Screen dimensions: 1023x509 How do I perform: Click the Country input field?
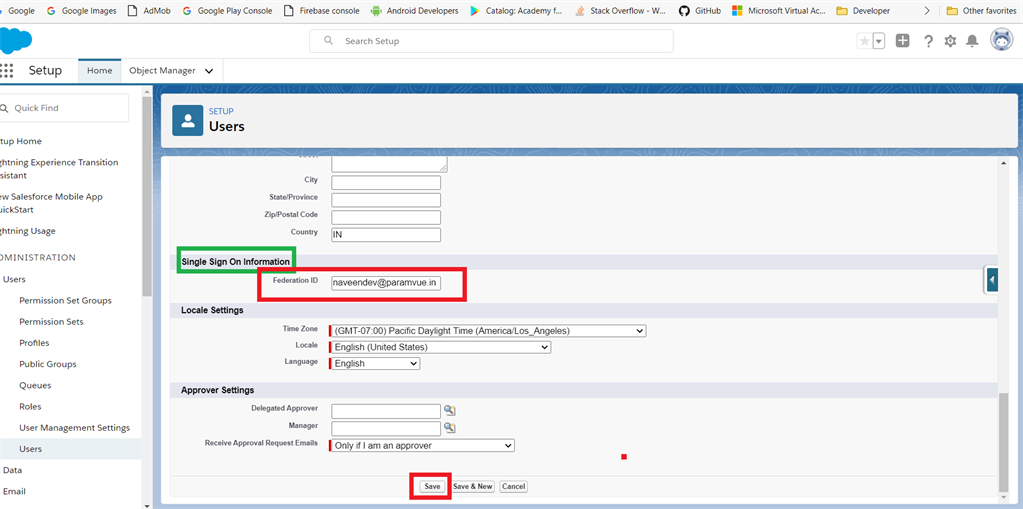(x=386, y=234)
